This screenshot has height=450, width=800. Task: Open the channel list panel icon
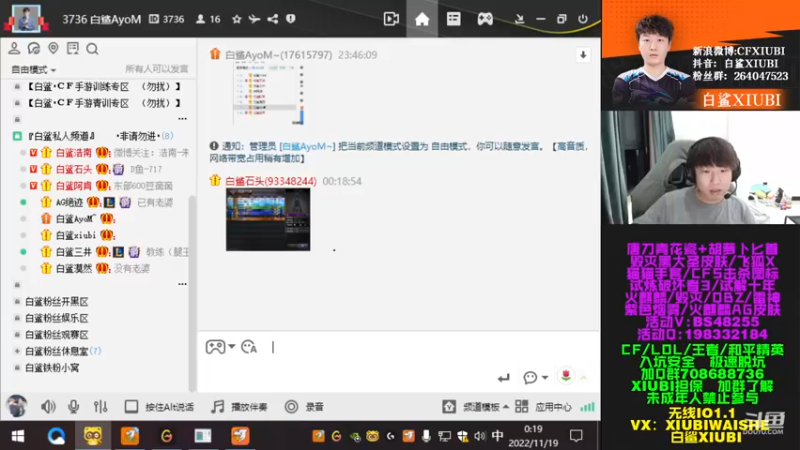point(453,19)
